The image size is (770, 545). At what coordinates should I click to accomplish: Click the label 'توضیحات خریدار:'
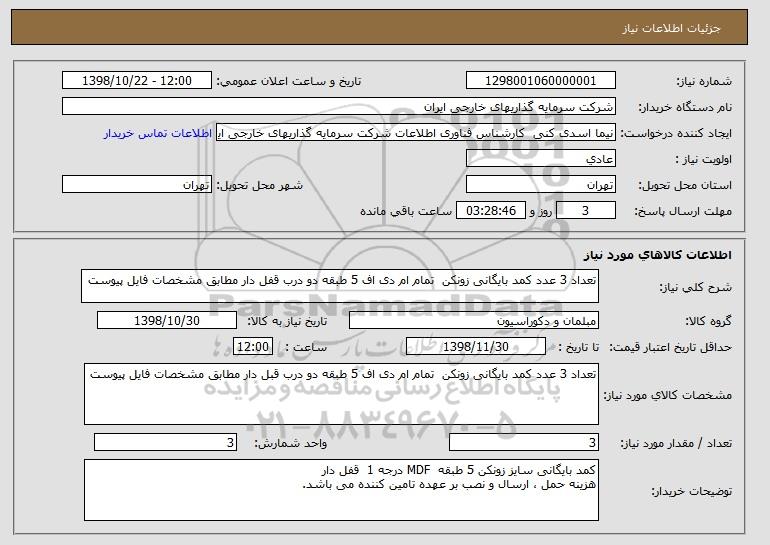[x=691, y=491]
